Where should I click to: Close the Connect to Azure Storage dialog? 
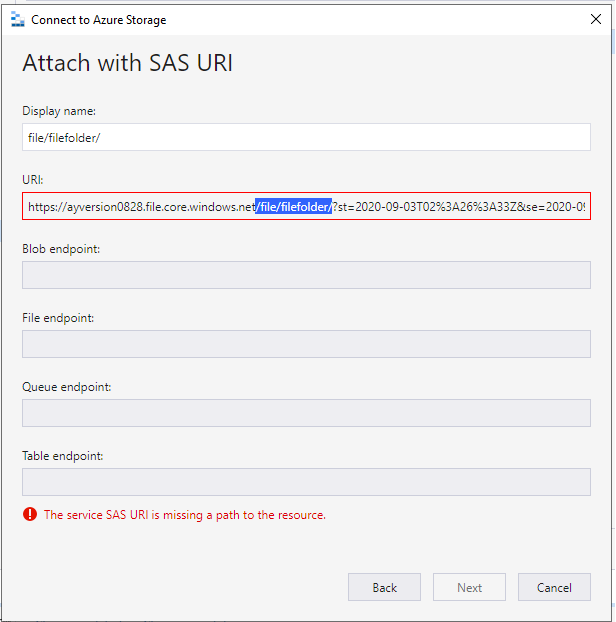(x=595, y=19)
